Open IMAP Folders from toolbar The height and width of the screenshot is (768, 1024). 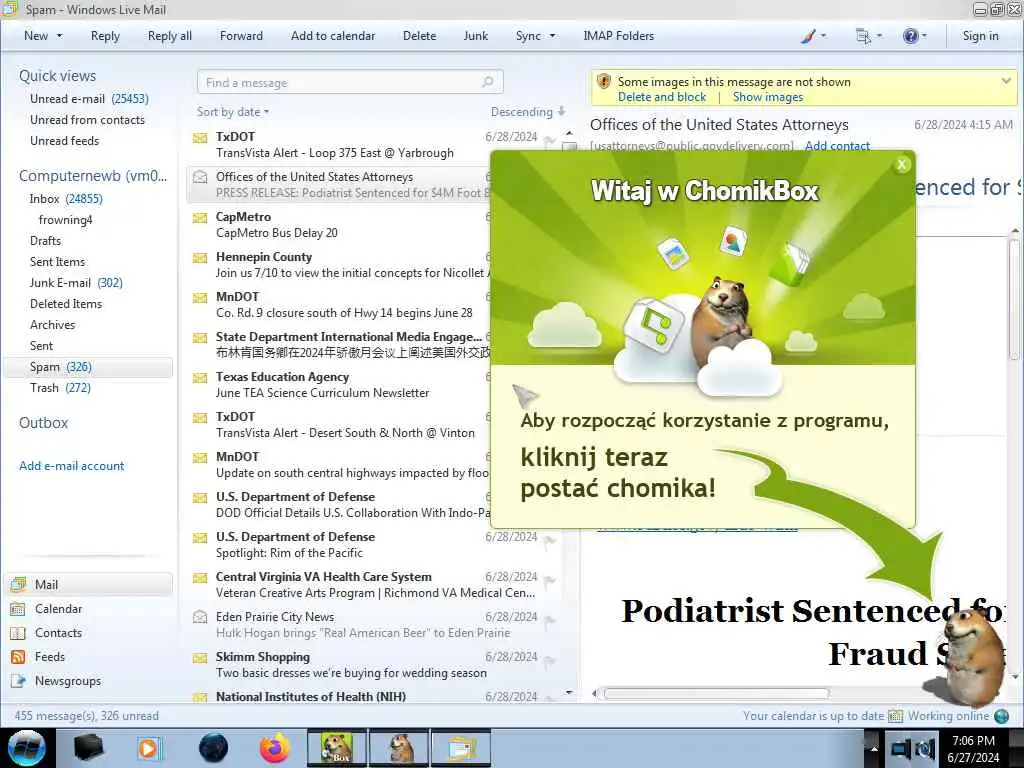pyautogui.click(x=618, y=36)
